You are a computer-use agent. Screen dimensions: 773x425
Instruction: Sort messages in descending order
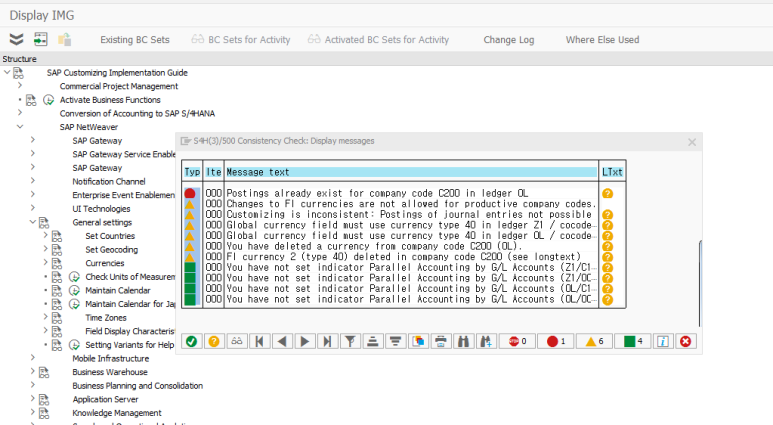click(395, 341)
